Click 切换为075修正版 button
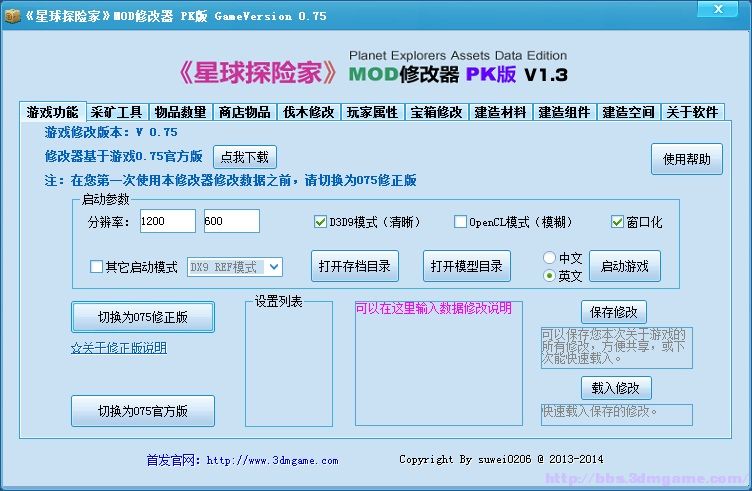Image resolution: width=752 pixels, height=491 pixels. pos(143,317)
